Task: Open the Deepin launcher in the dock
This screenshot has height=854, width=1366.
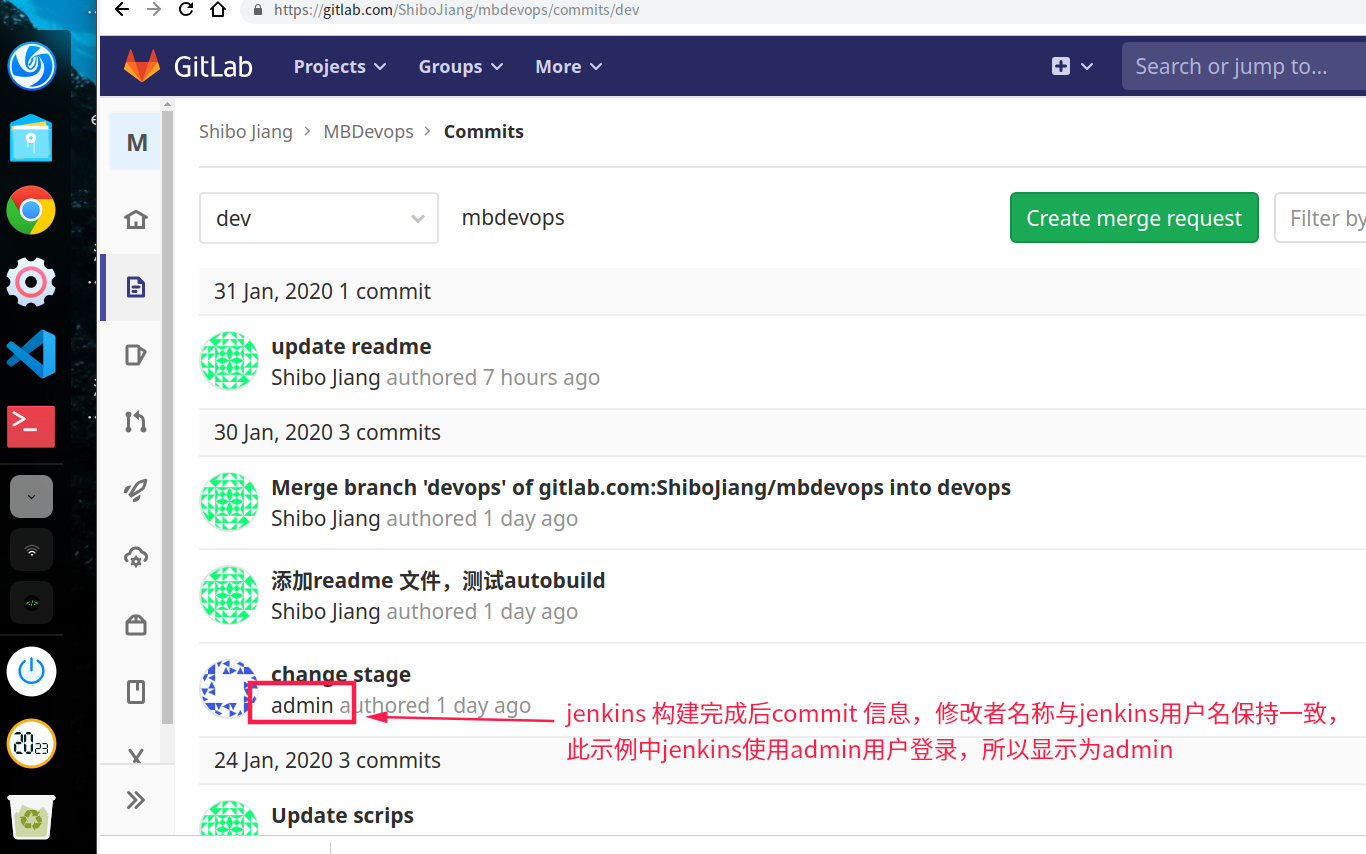Action: 32,65
